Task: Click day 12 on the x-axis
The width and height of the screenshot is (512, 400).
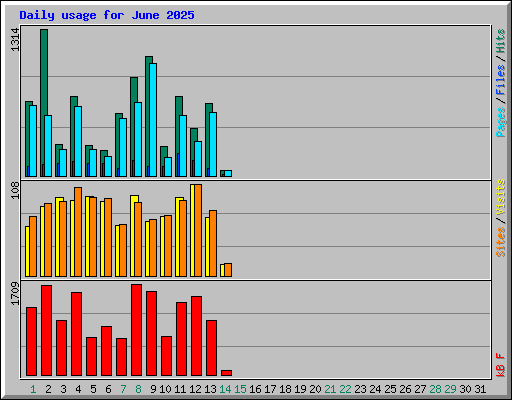Action: click(x=195, y=389)
